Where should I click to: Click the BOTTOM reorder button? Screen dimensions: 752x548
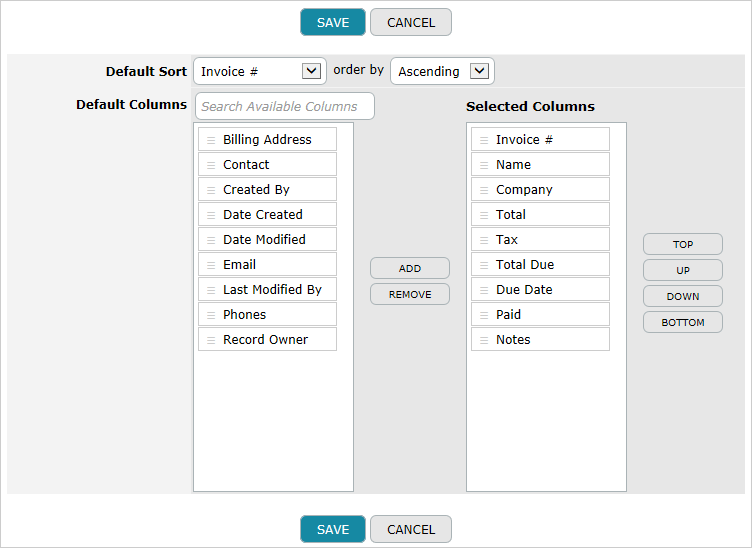point(683,322)
